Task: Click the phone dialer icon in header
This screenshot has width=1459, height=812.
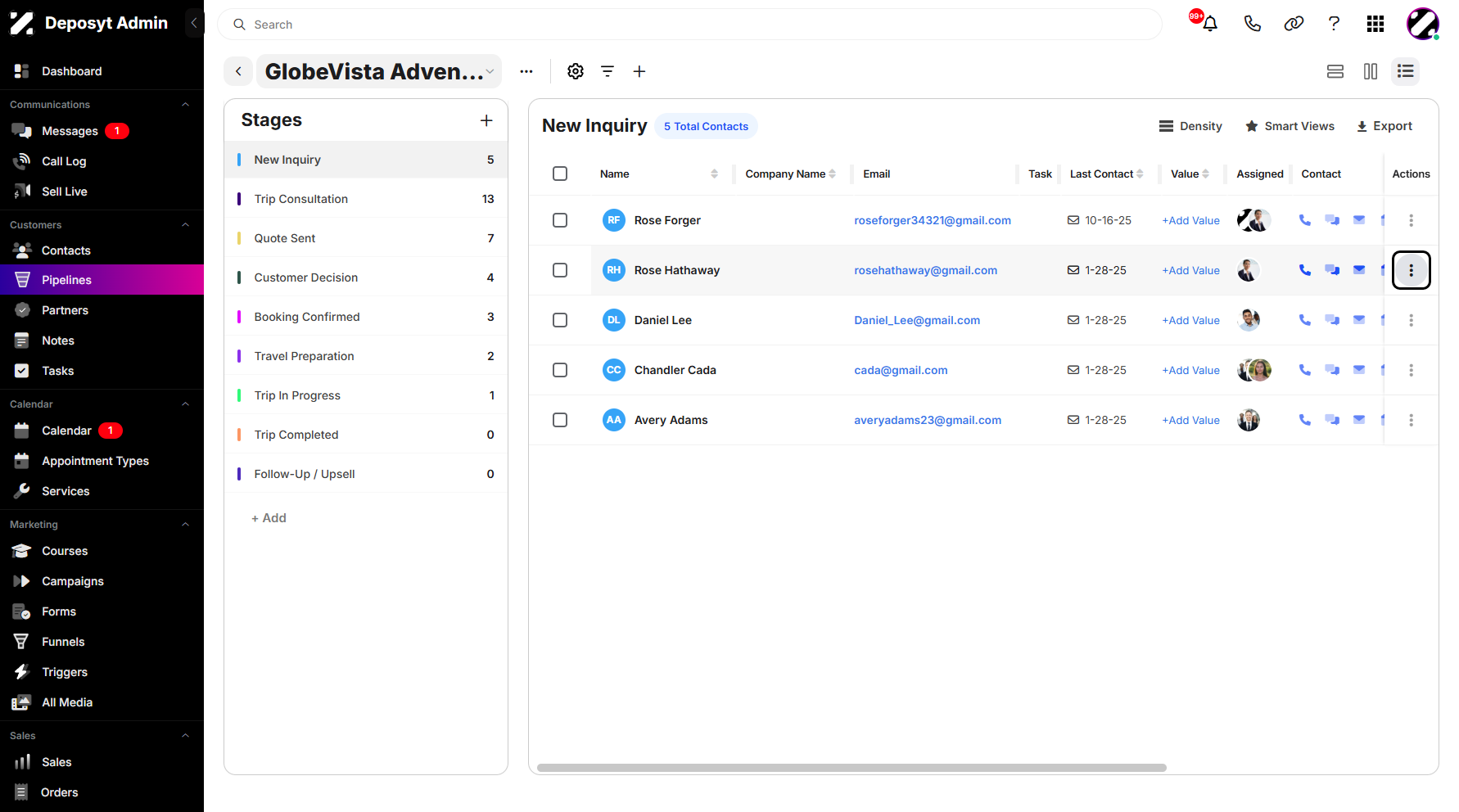Action: [x=1252, y=24]
